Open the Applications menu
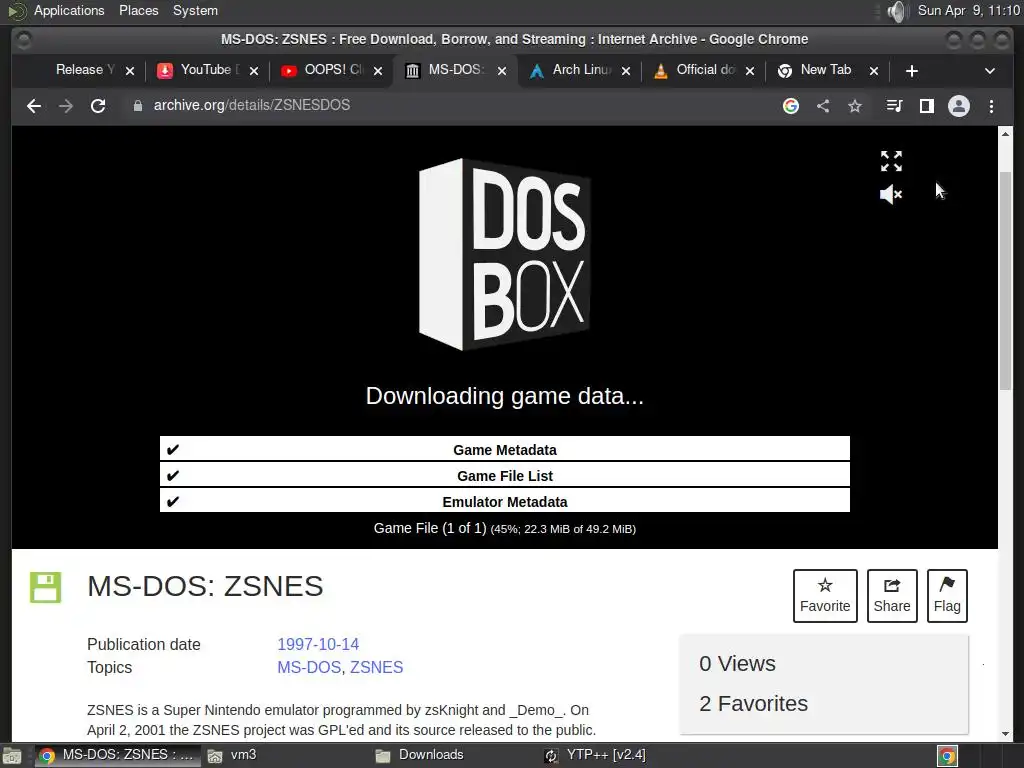Viewport: 1024px width, 768px height. [x=69, y=10]
